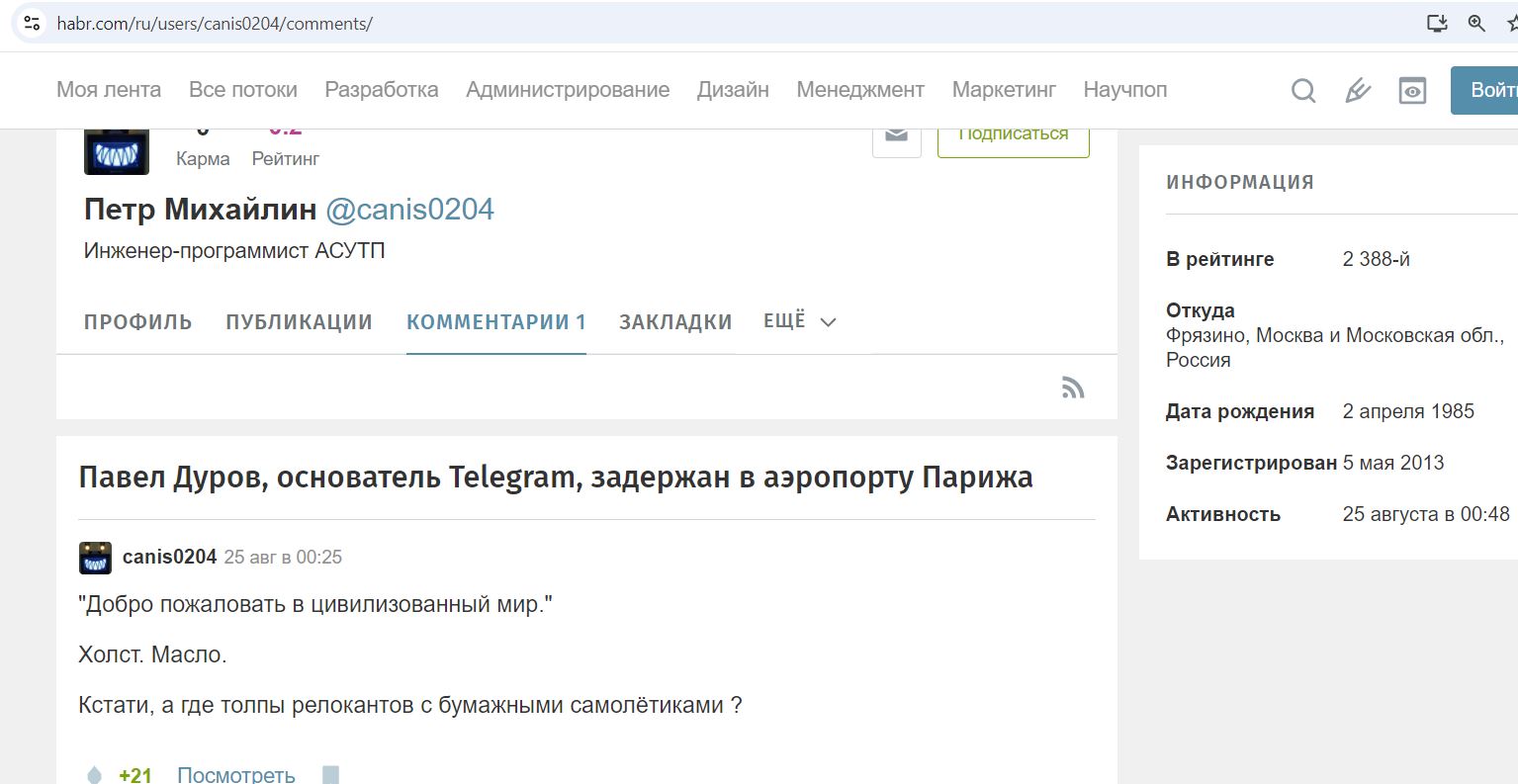
Task: Click the Карма label
Action: click(x=203, y=158)
